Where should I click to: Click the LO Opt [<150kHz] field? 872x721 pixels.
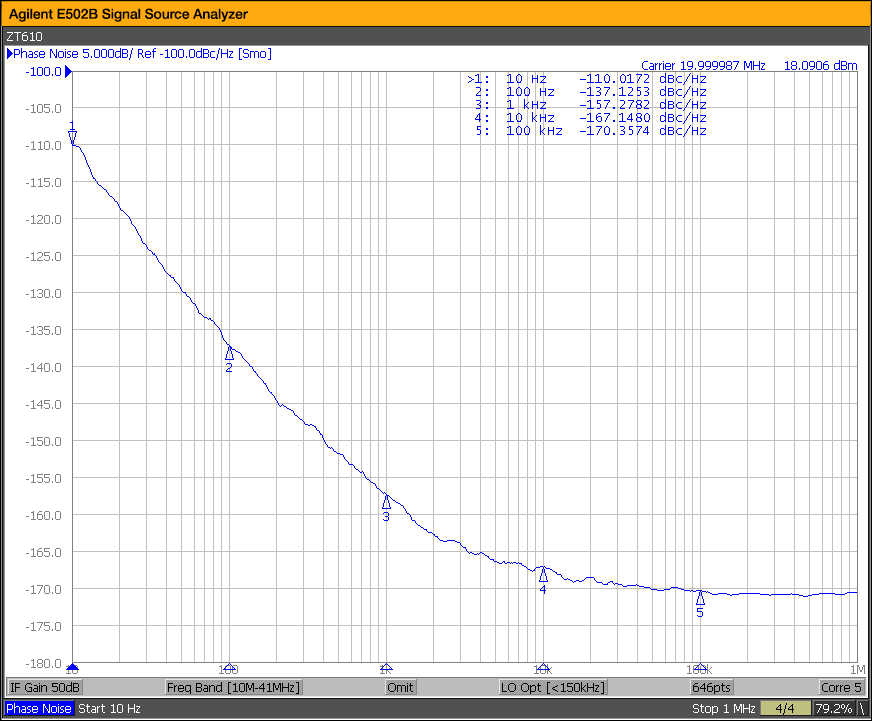(x=553, y=687)
